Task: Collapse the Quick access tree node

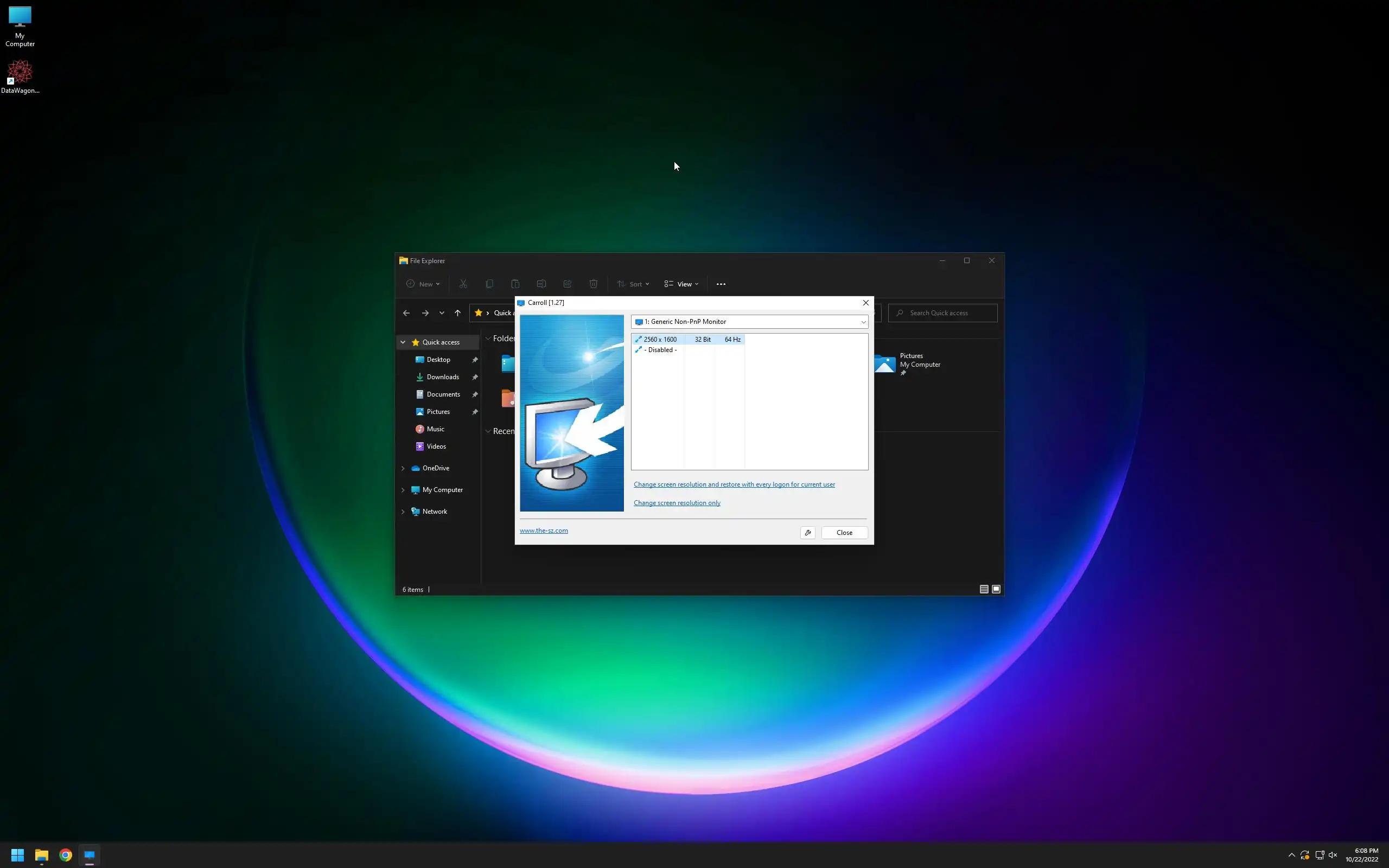Action: 403,342
